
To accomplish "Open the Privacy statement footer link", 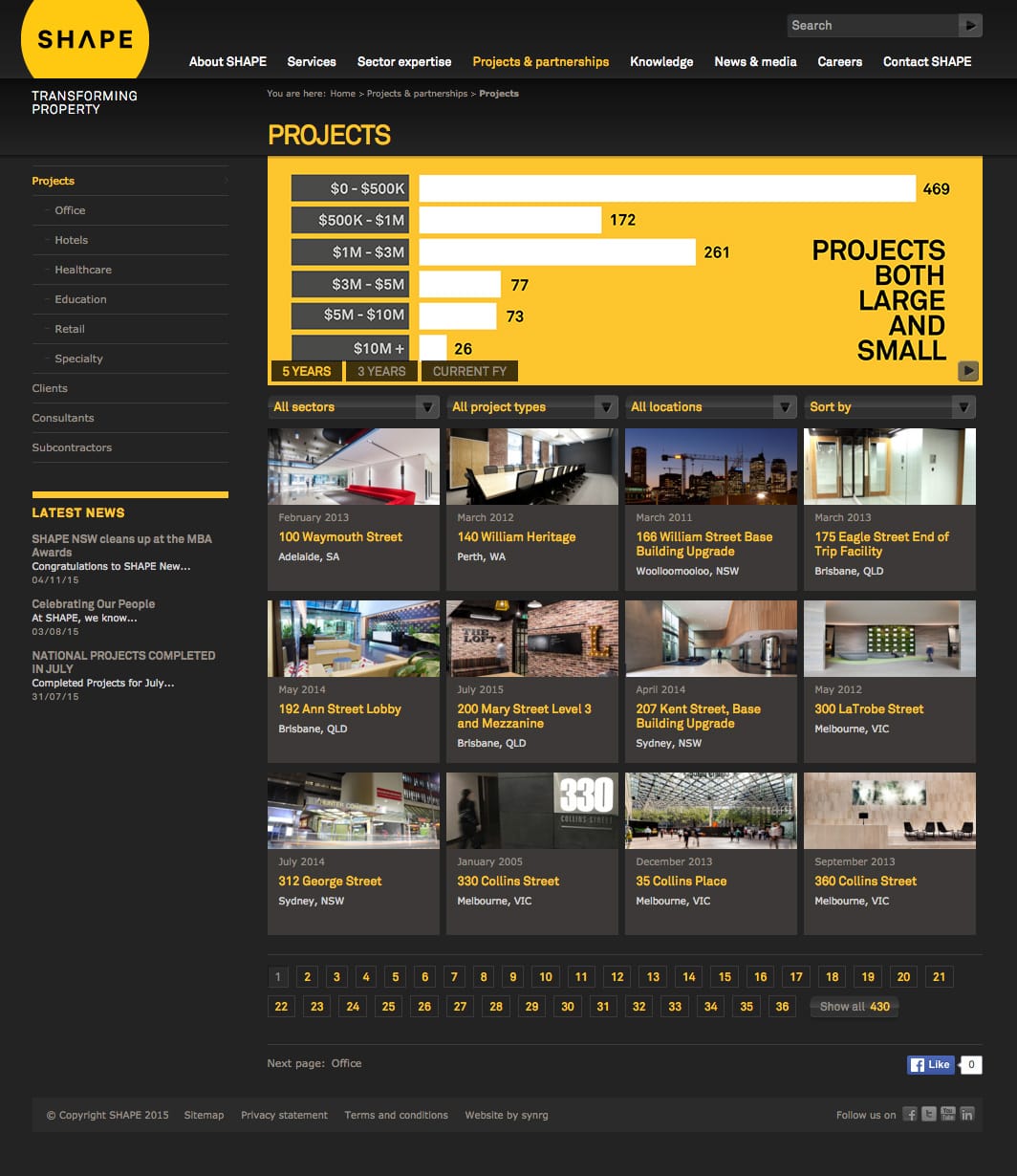I will point(284,1115).
